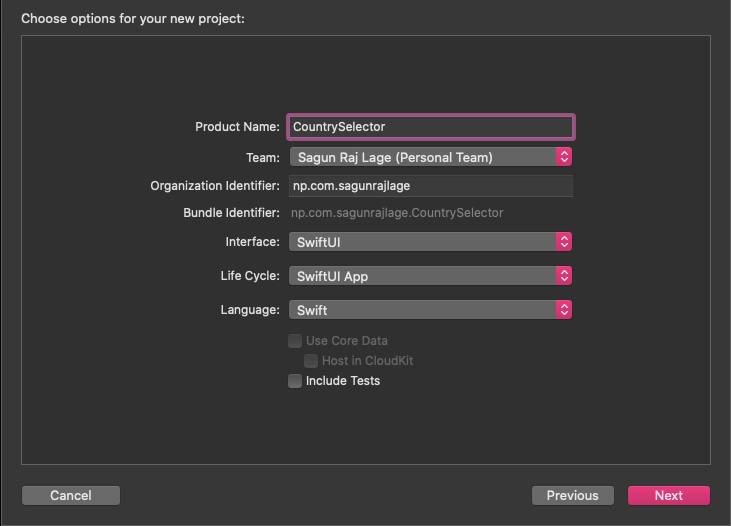Image resolution: width=731 pixels, height=526 pixels.
Task: Click the 'Life Cycle:' field label
Action: point(250,276)
